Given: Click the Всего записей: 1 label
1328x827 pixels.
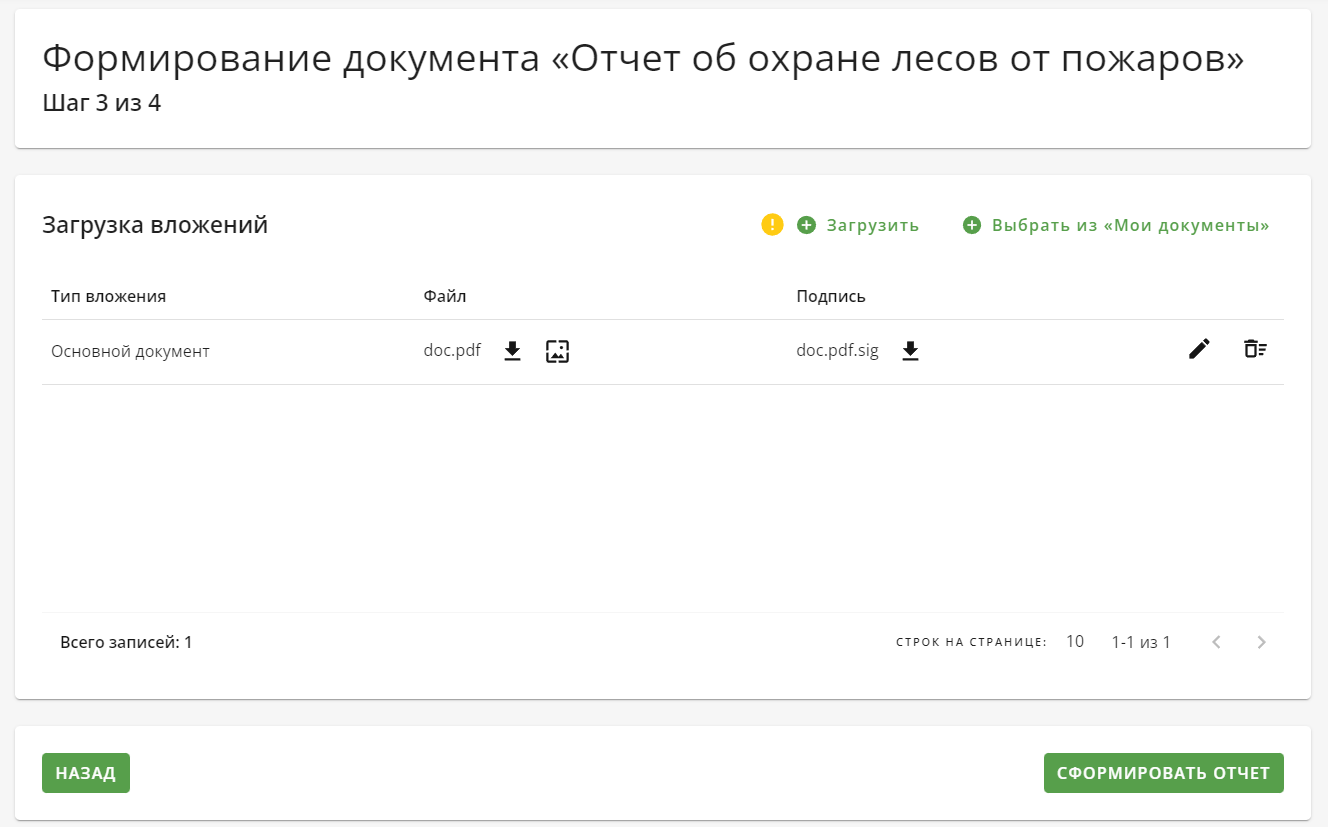Looking at the screenshot, I should (x=126, y=642).
